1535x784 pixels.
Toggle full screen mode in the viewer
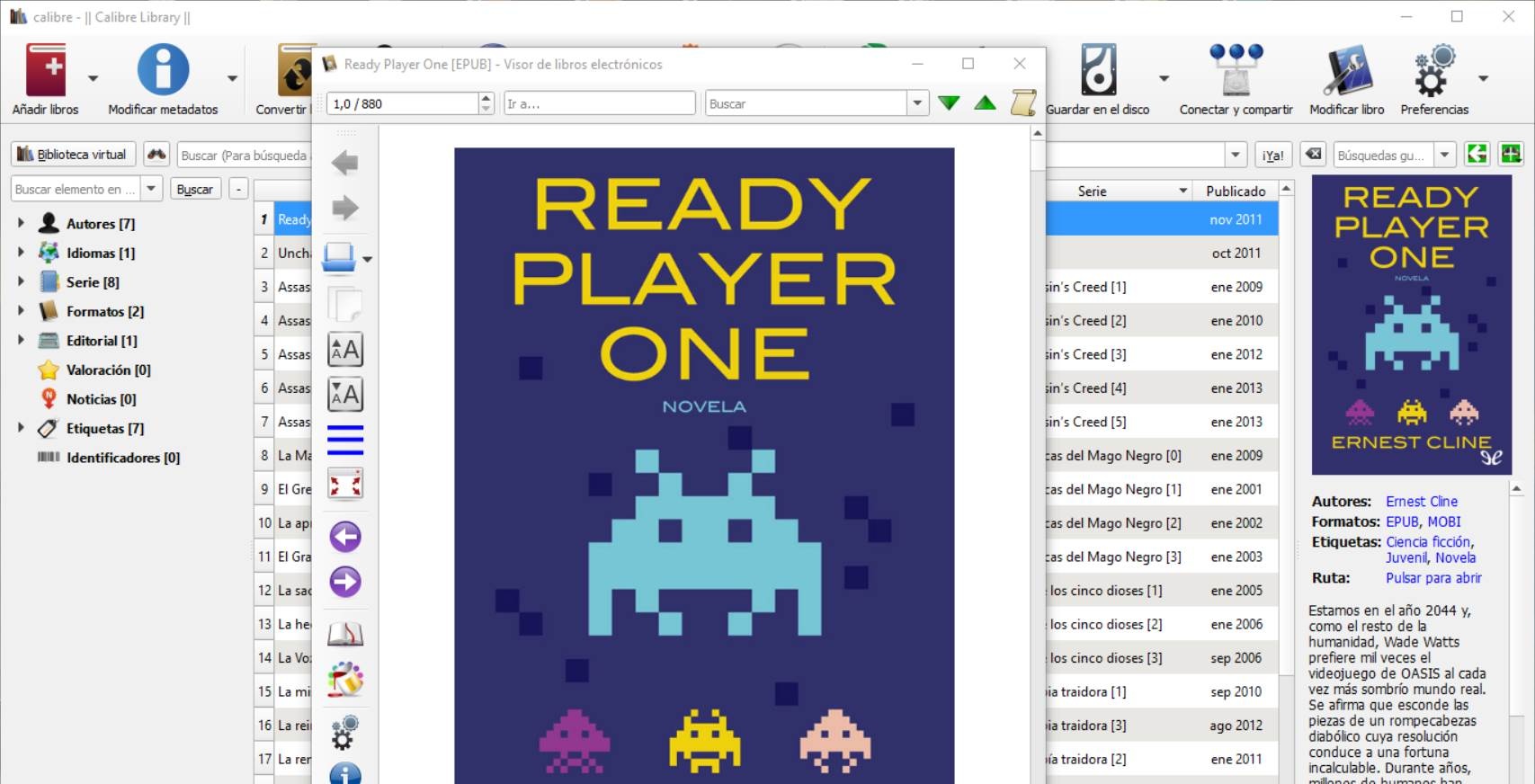point(345,484)
